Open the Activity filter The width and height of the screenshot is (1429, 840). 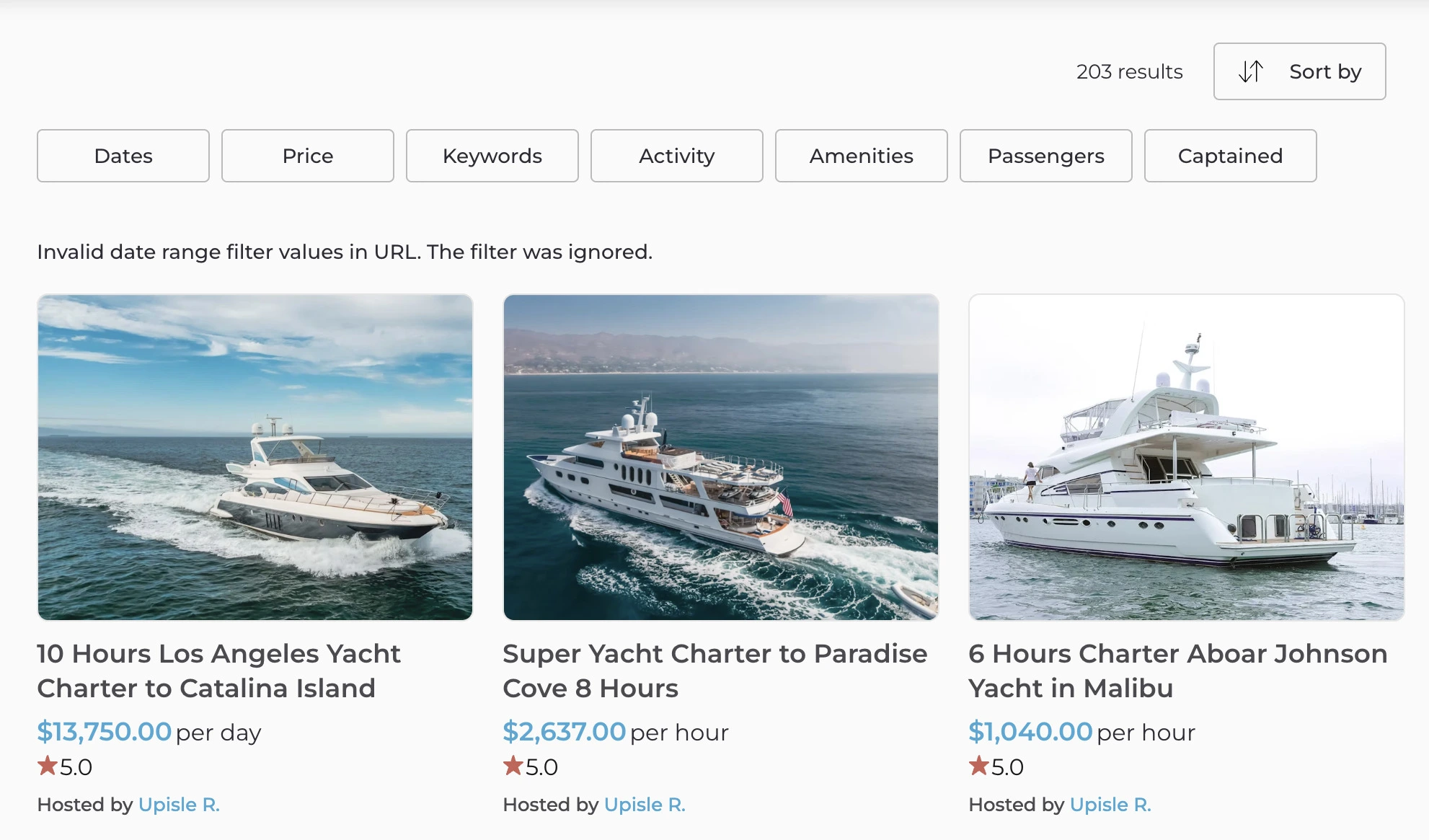(676, 155)
